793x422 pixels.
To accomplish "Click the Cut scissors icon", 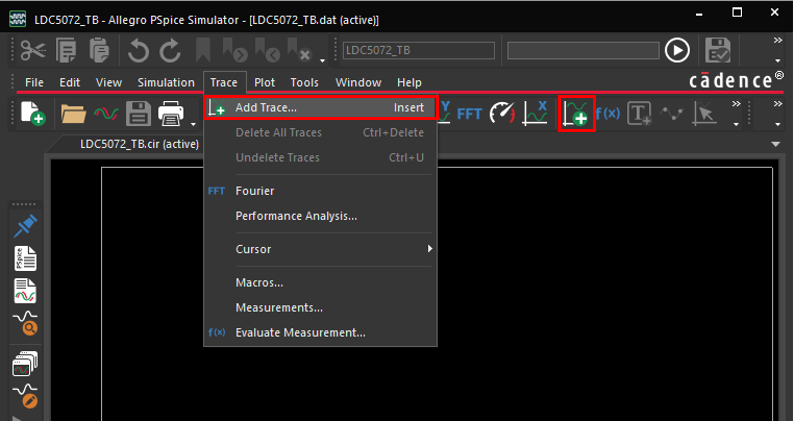I will 32,50.
